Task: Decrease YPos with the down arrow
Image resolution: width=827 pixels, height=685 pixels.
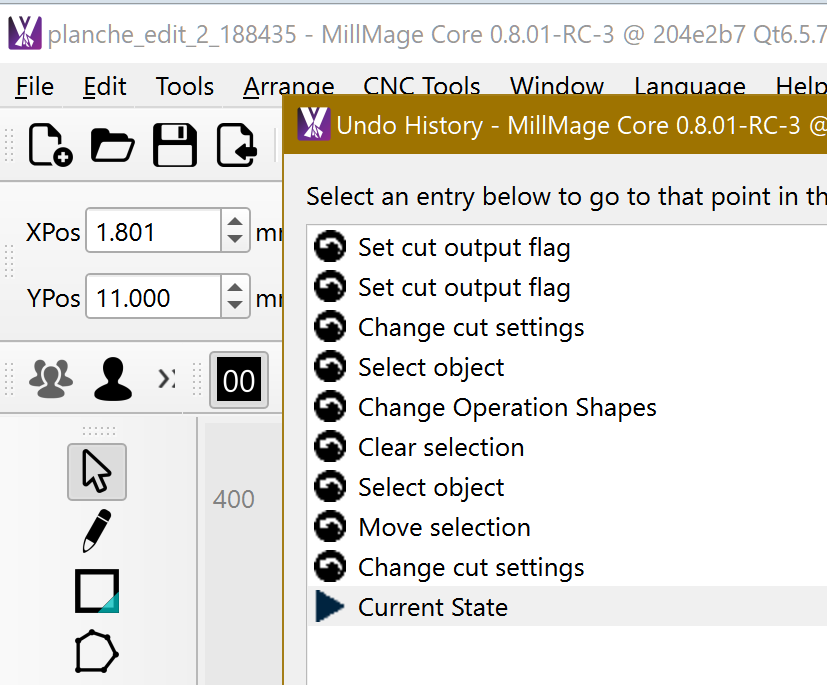Action: (234, 306)
